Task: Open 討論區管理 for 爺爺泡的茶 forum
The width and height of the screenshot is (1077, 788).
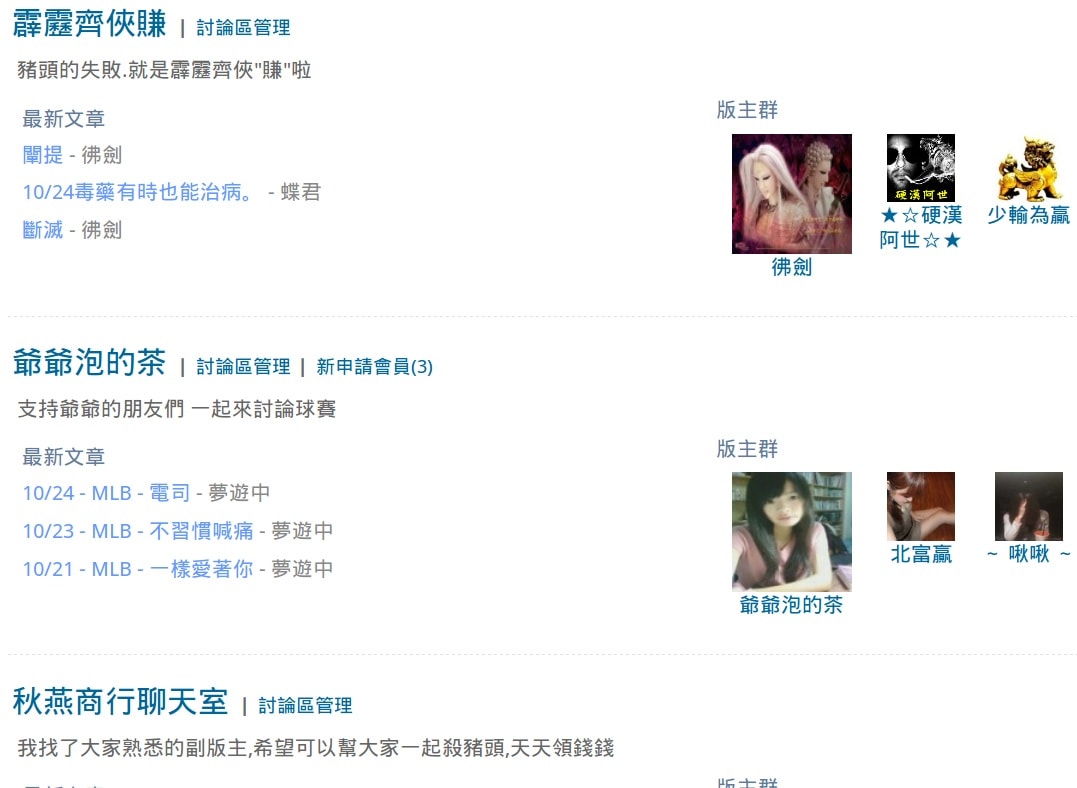Action: pyautogui.click(x=243, y=366)
